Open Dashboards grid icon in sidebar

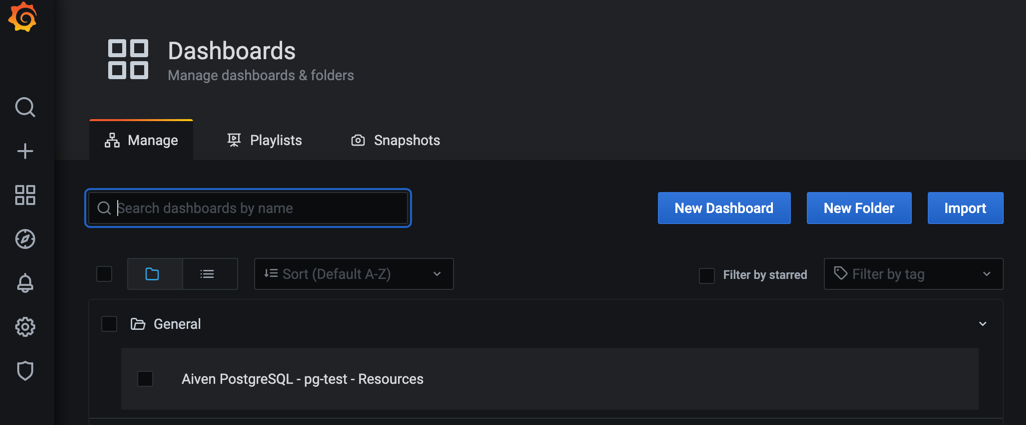click(25, 195)
